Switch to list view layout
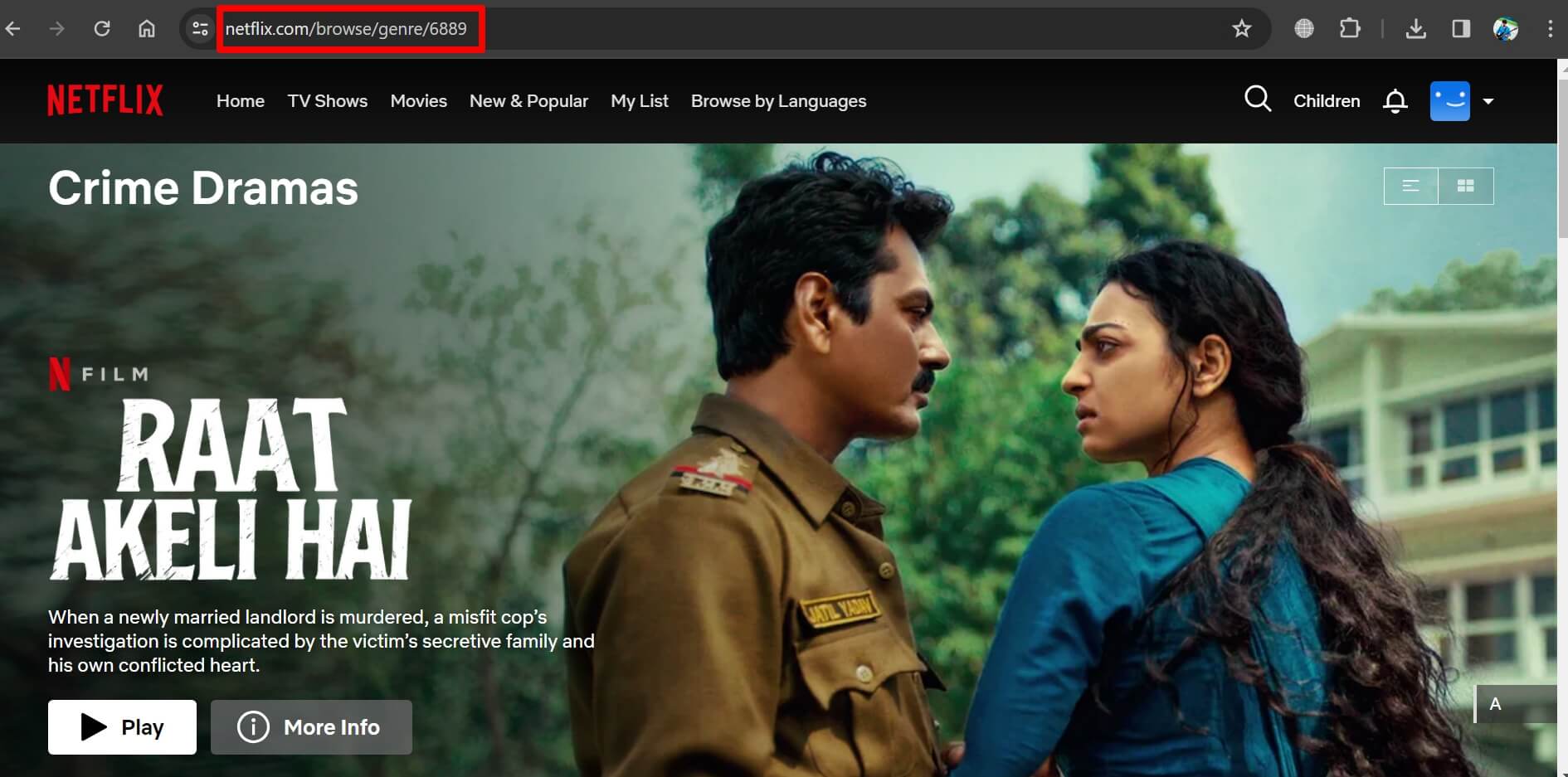The height and width of the screenshot is (777, 1568). click(1411, 186)
